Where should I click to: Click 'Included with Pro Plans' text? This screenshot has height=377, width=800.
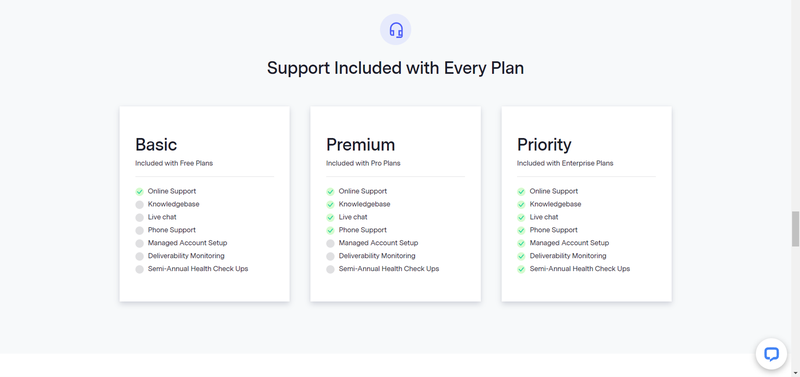(x=363, y=163)
